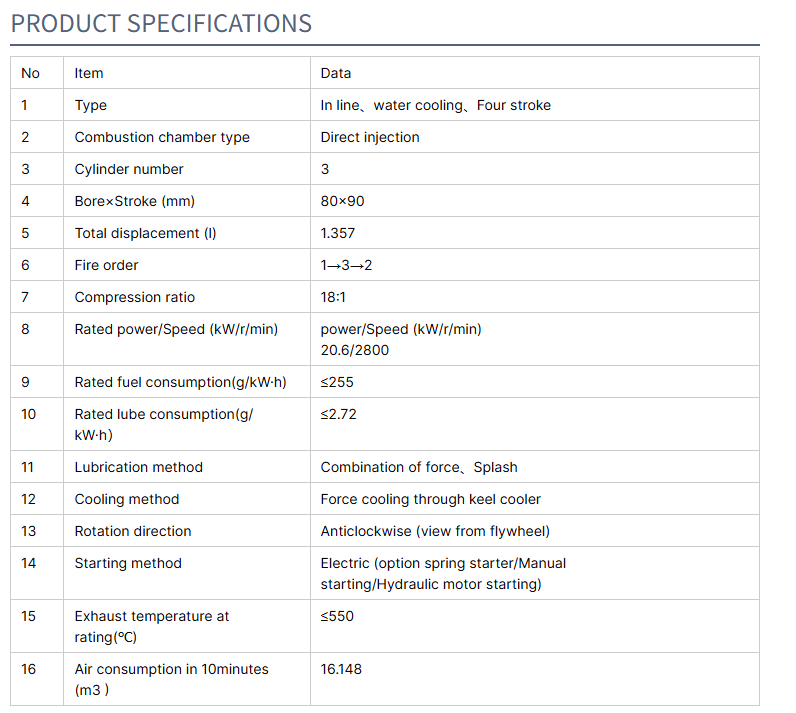
Task: Click the PRODUCT SPECIFICATIONS heading
Action: [x=161, y=23]
